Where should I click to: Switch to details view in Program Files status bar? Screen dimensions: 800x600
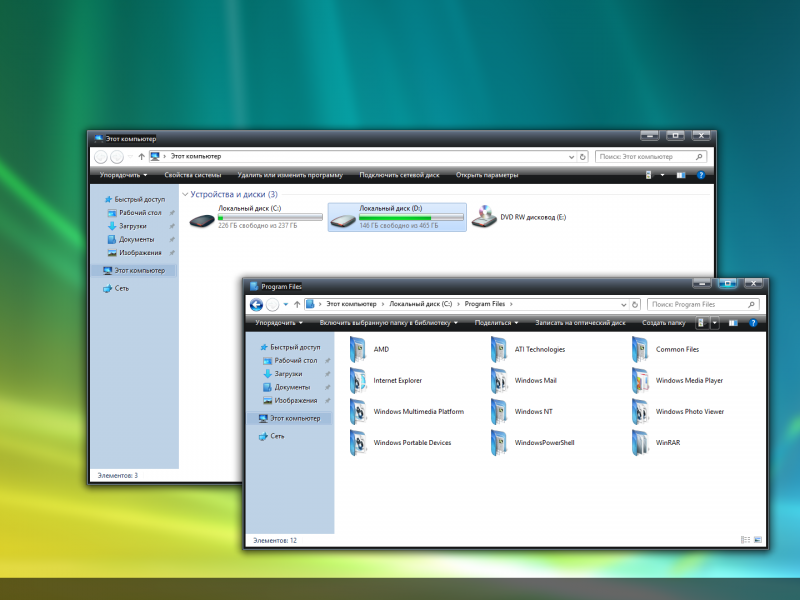(745, 540)
